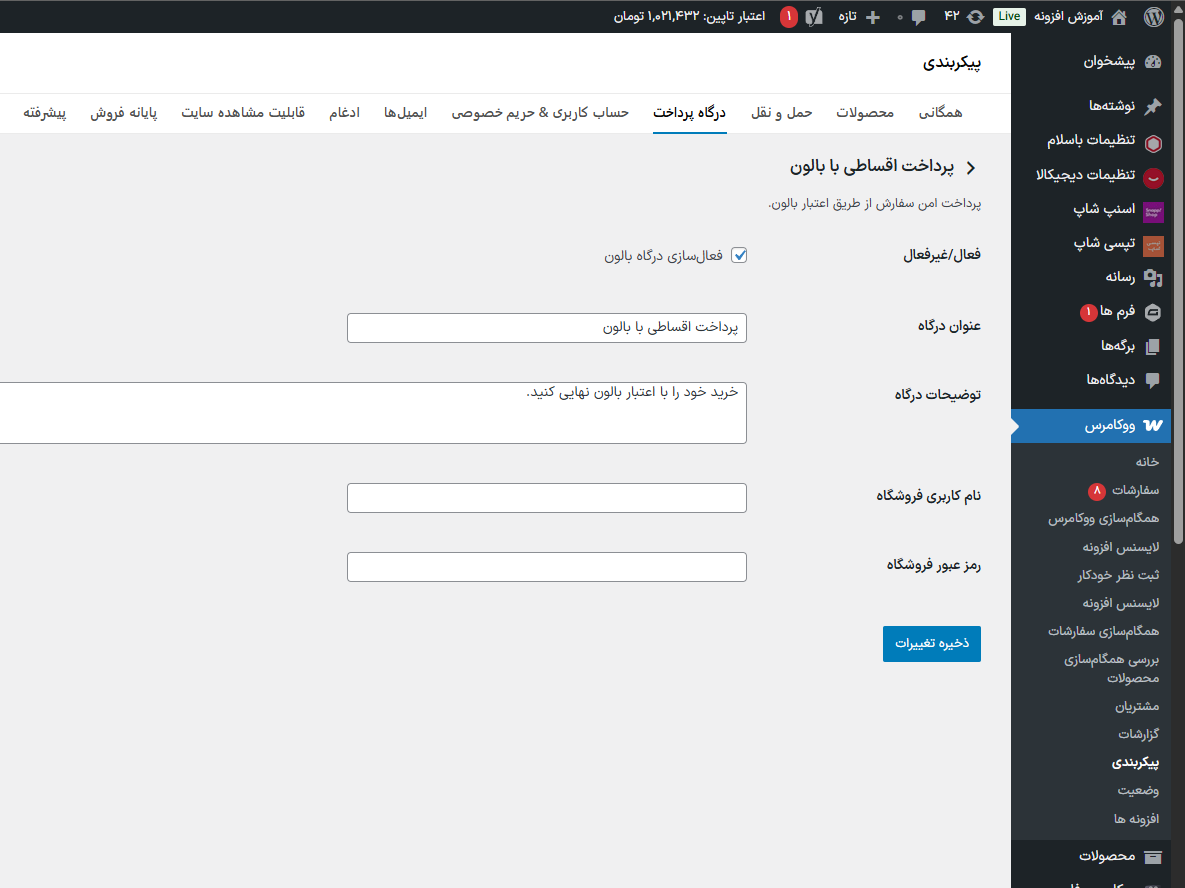Screen dimensions: 1185x888
Task: Open the comments bubble icon in admin bar
Action: coord(918,16)
